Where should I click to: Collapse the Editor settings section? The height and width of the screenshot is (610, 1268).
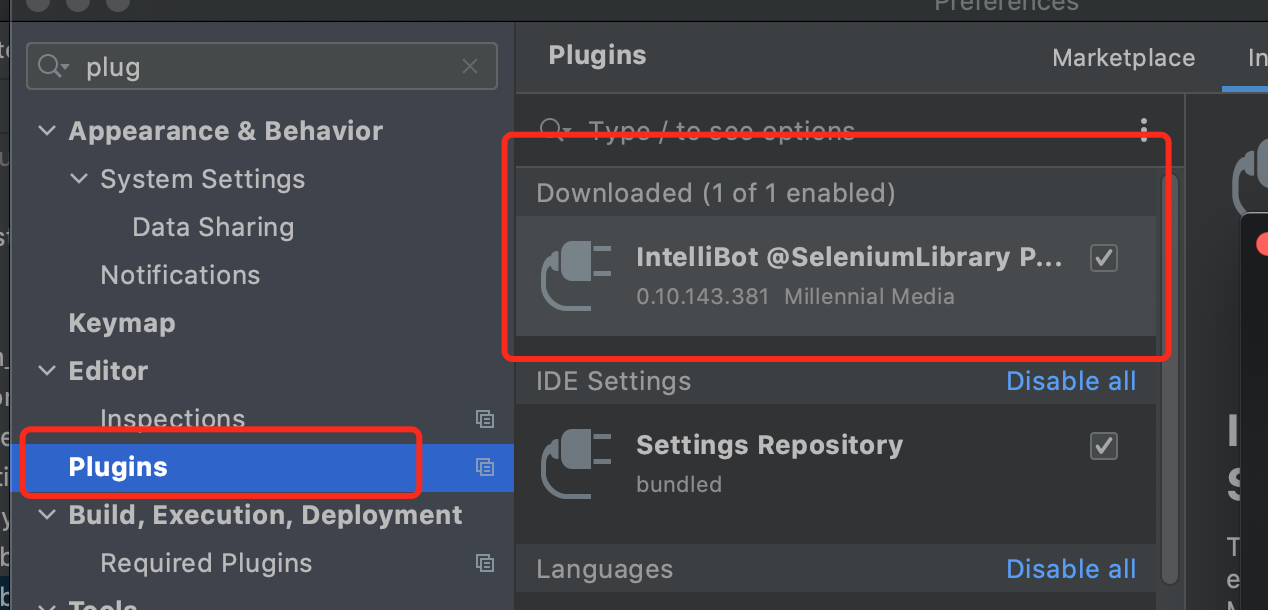click(46, 371)
